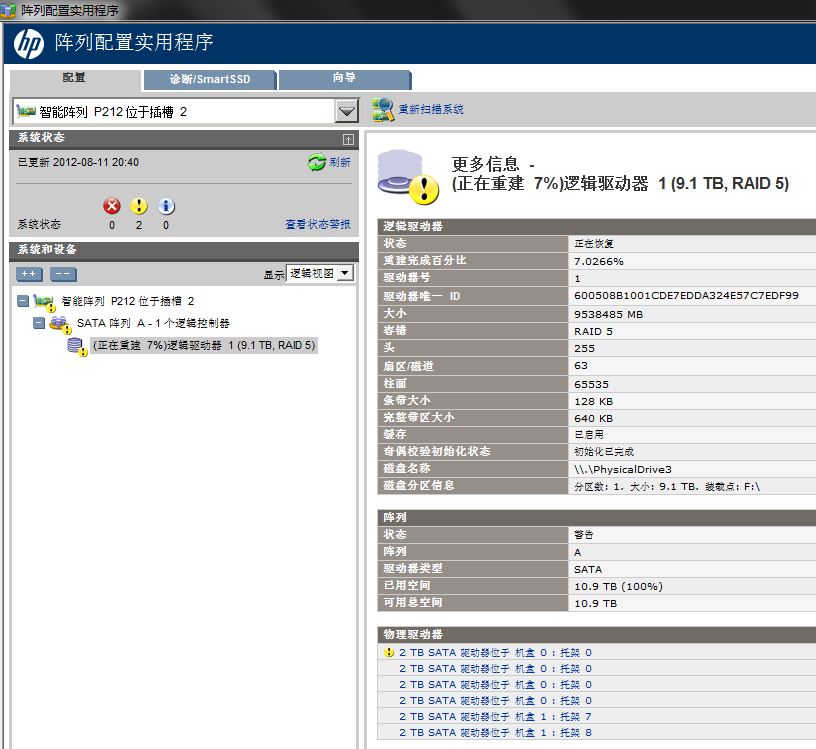
Task: Click the expand all (++) button
Action: (29, 274)
